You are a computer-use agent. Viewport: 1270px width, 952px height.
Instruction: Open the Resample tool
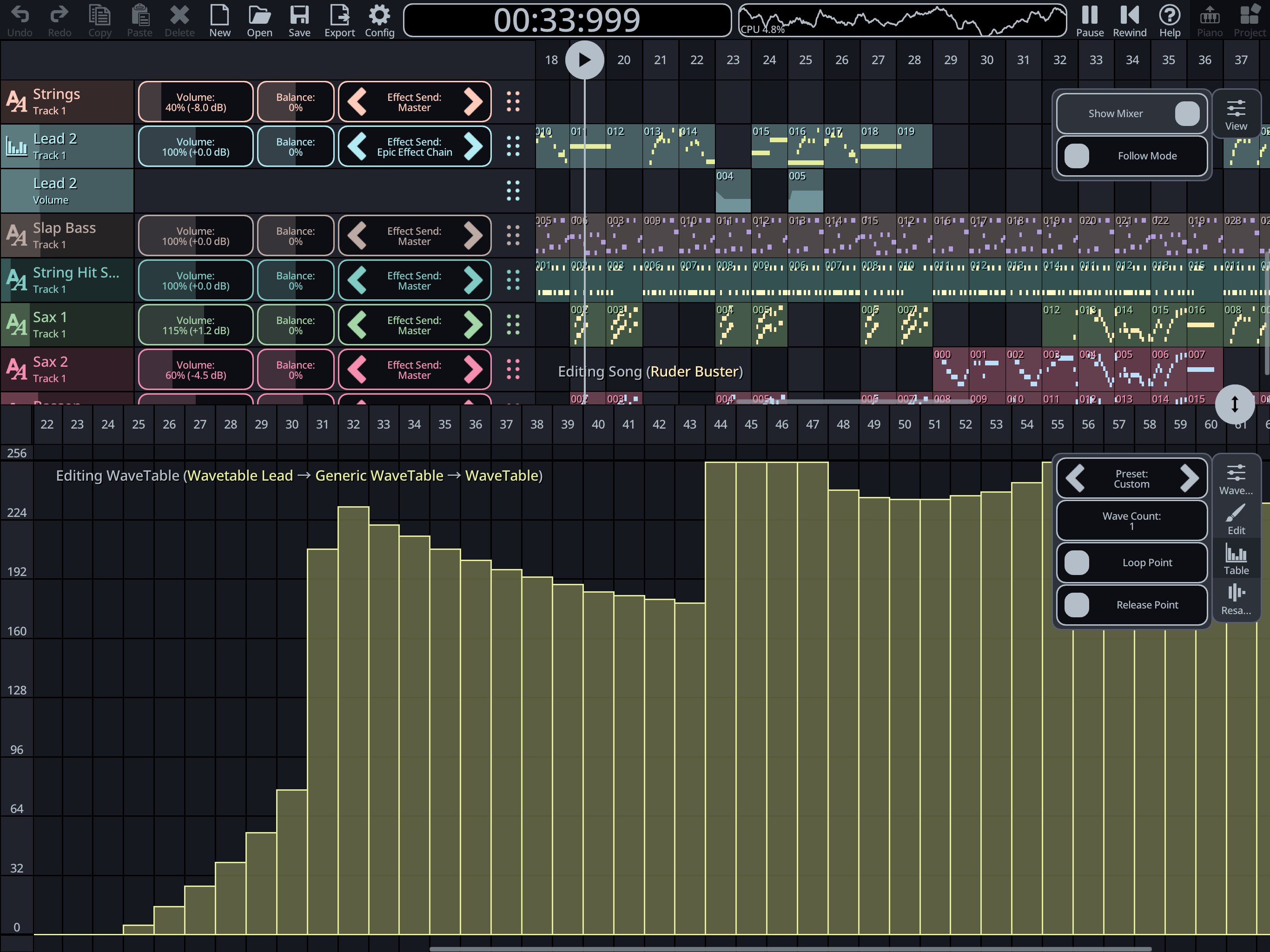[x=1236, y=599]
